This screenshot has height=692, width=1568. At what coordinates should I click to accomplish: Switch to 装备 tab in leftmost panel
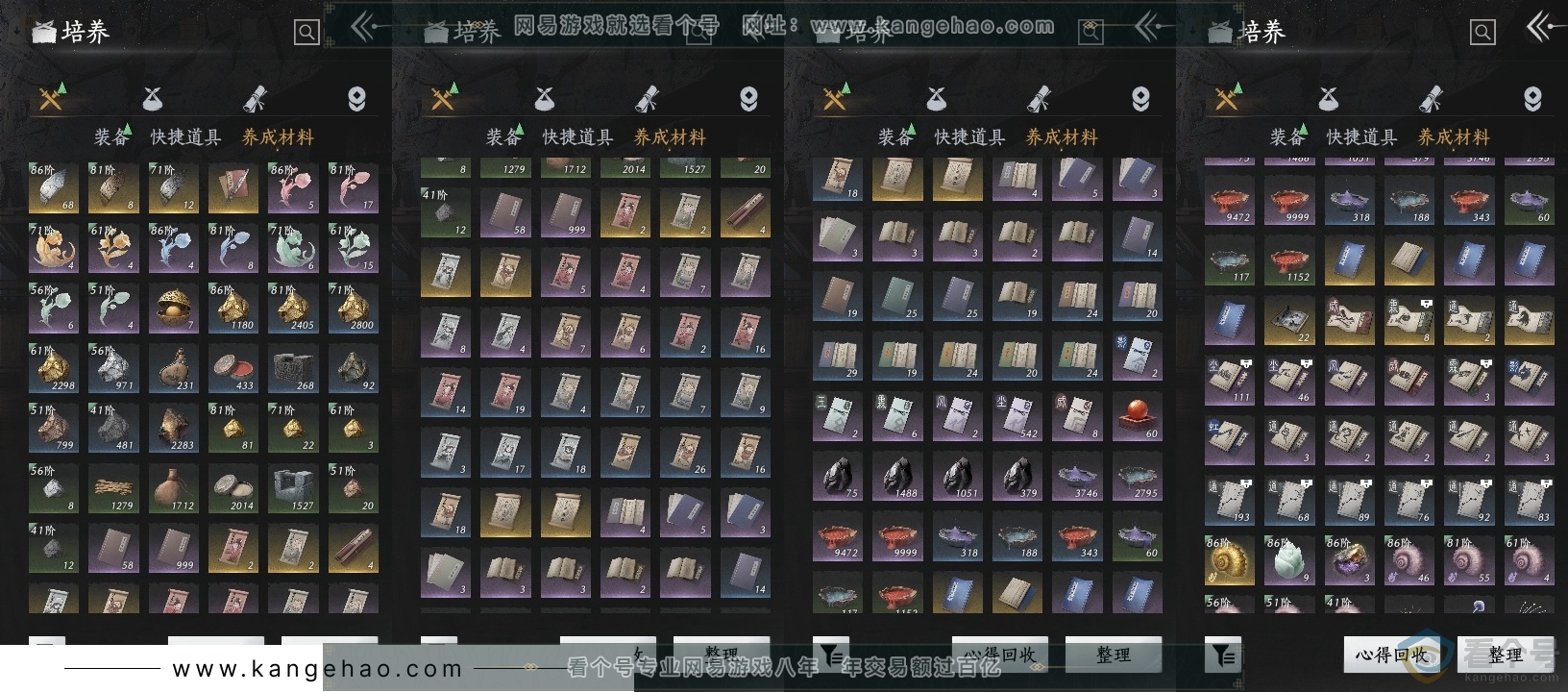pos(111,137)
